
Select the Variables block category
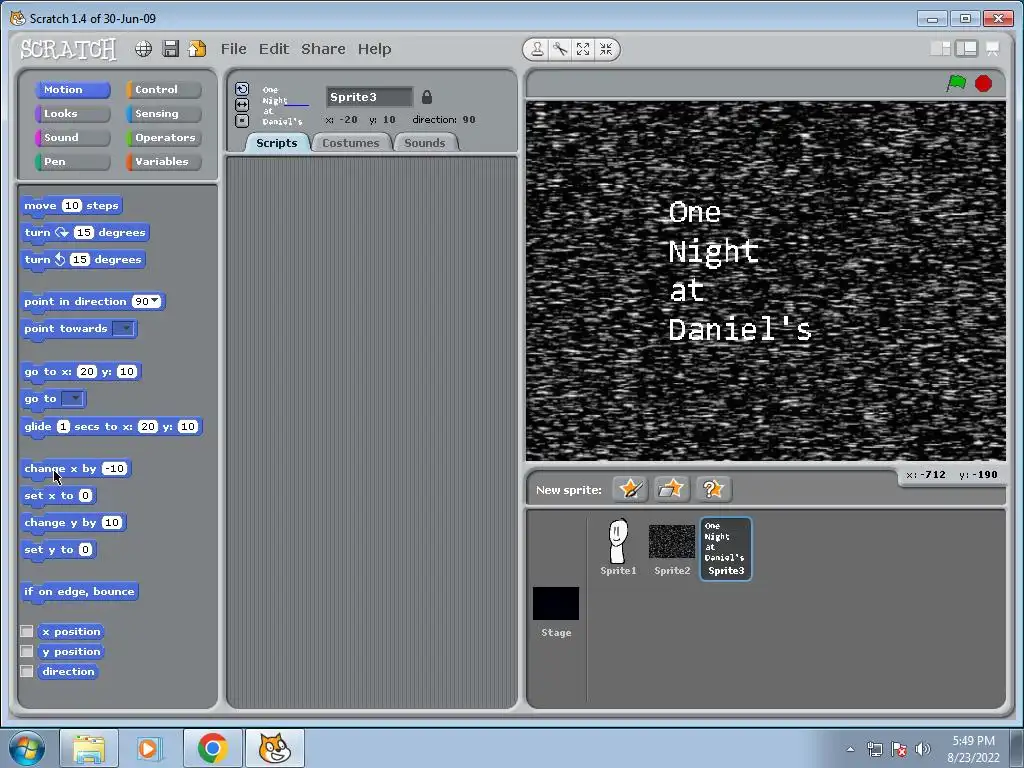tap(163, 162)
